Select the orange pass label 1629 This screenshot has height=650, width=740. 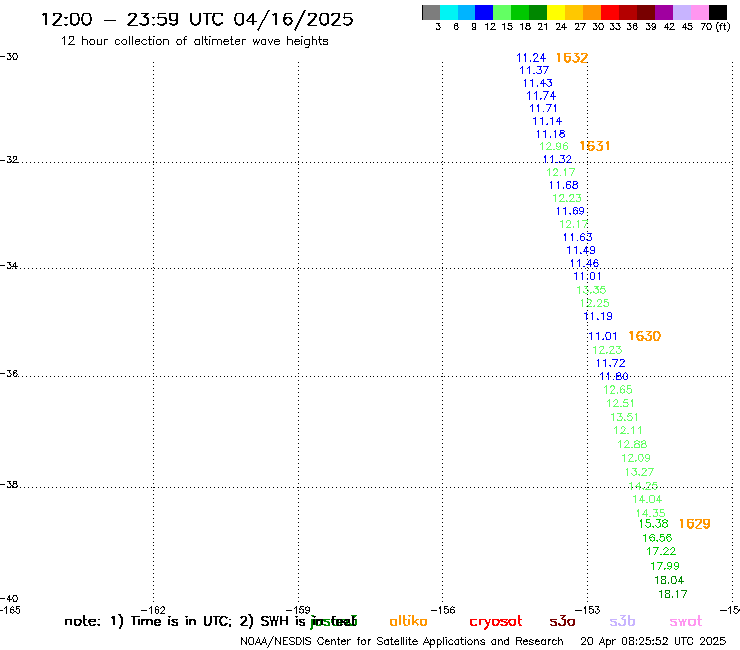[x=694, y=523]
